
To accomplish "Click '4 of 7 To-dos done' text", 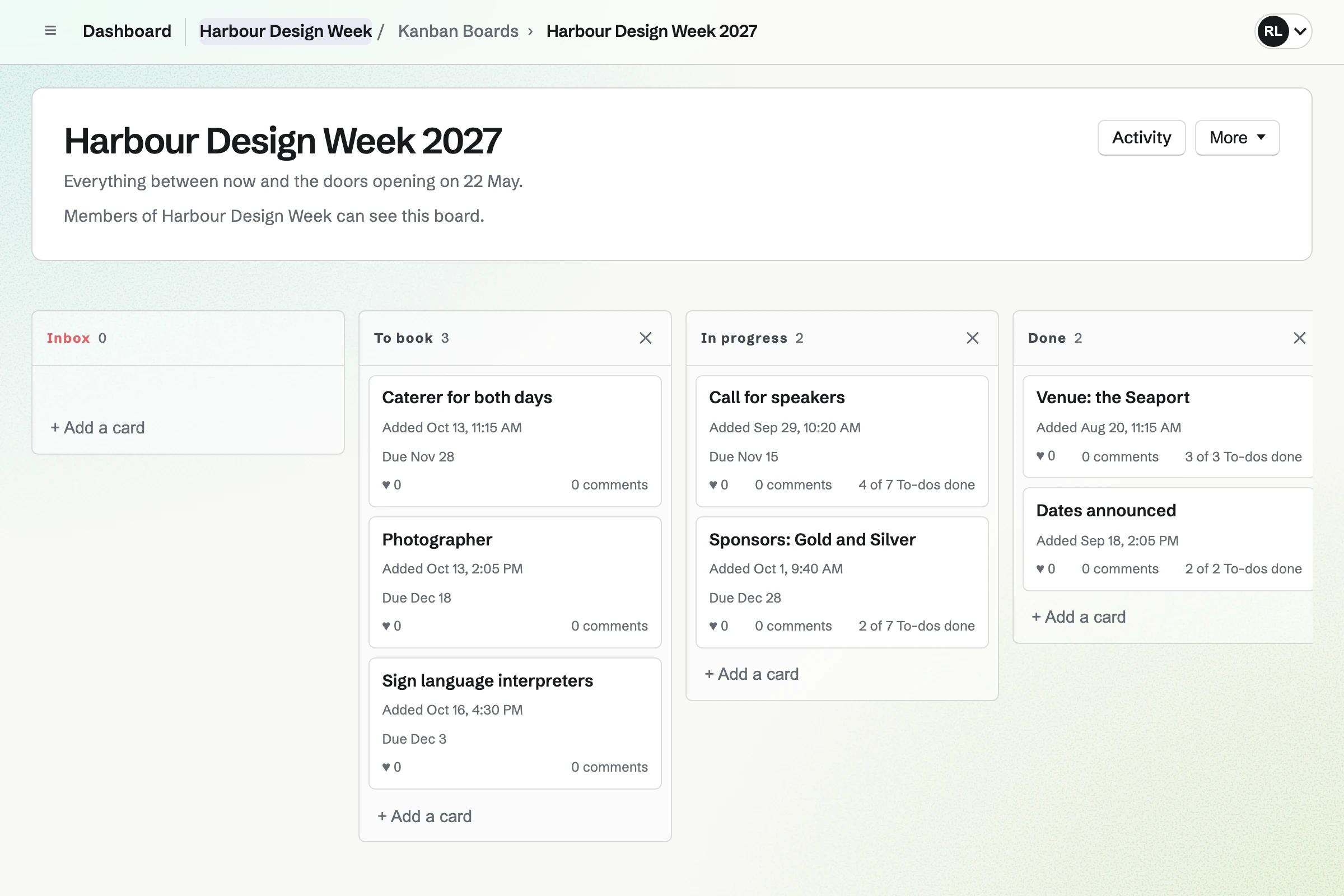I will coord(917,484).
